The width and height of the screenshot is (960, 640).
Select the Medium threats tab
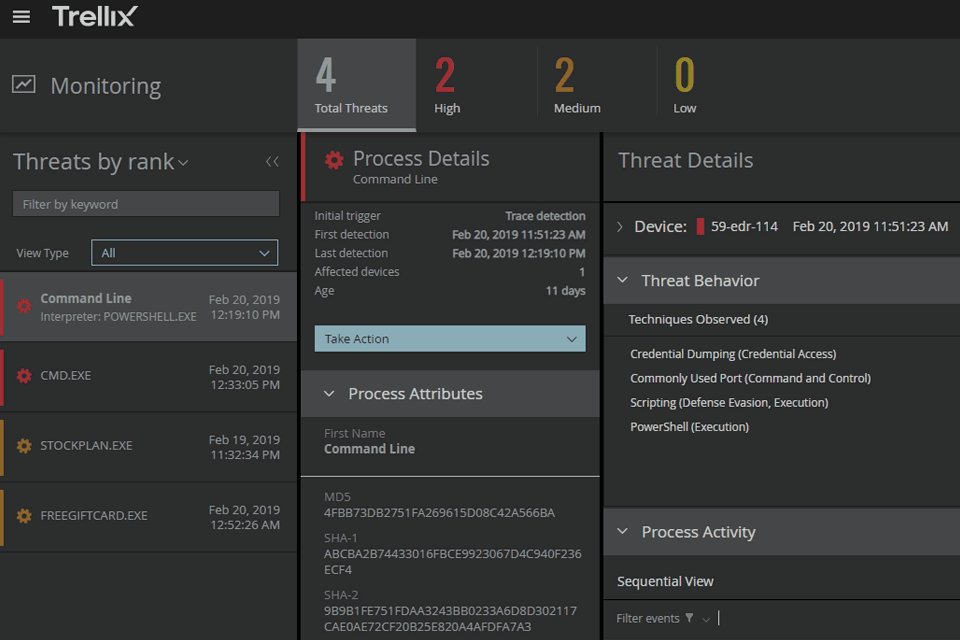pos(597,85)
